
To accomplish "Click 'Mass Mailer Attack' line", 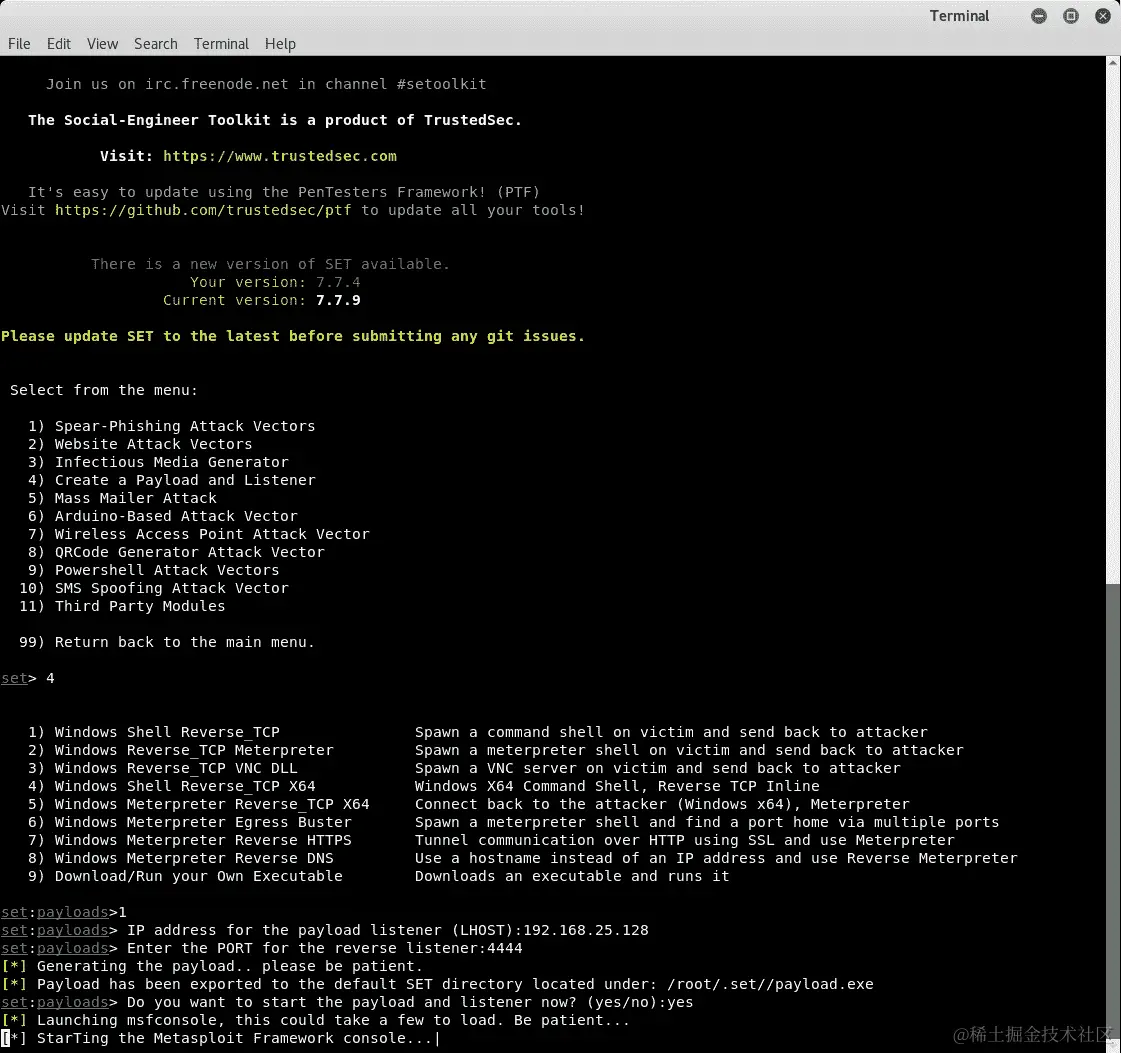I will (122, 498).
